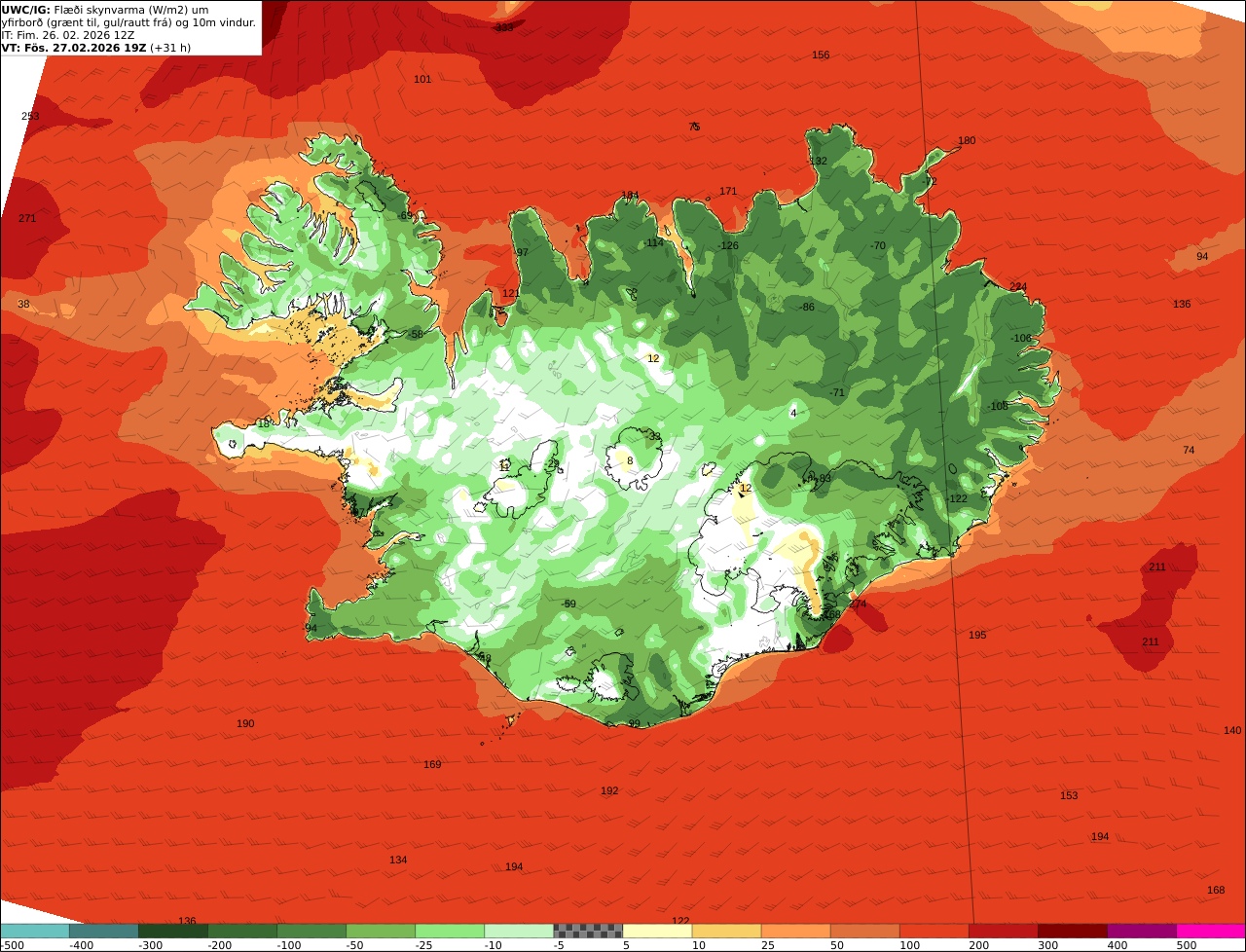Click the legend swatch between 25 and 50
This screenshot has width=1246, height=952.
pos(795,931)
